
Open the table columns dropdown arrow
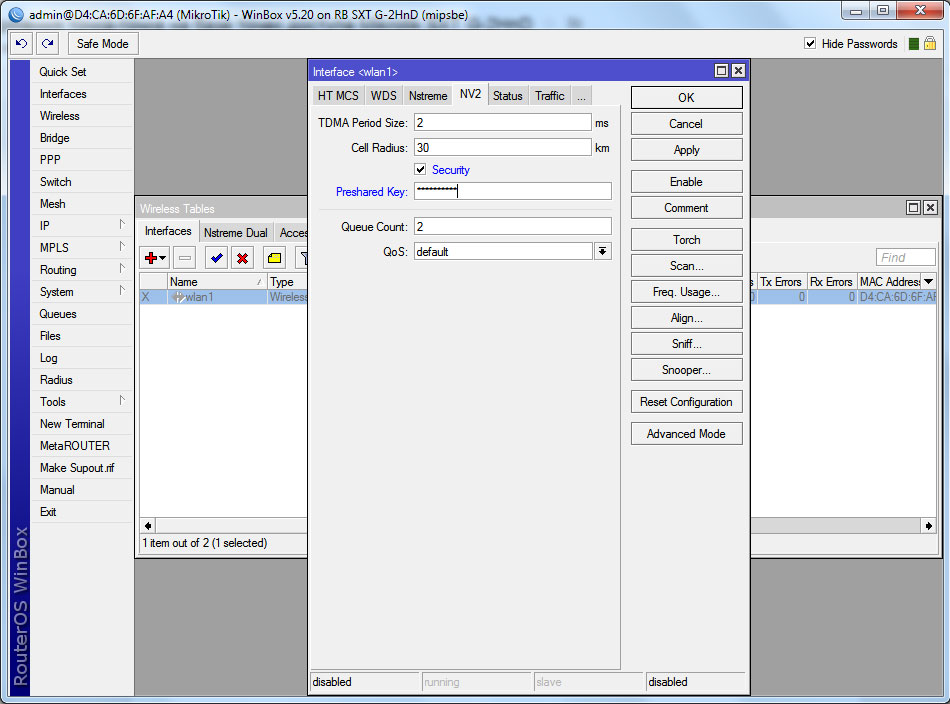[928, 282]
